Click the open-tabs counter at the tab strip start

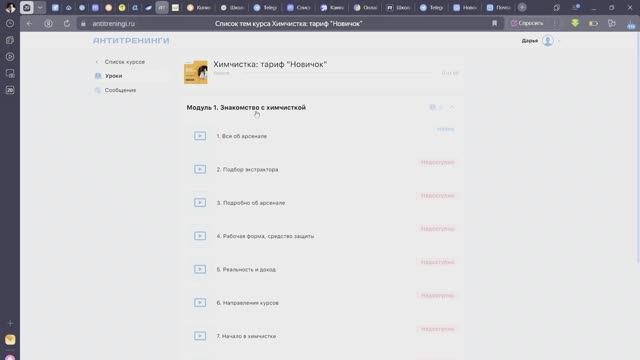pos(27,7)
